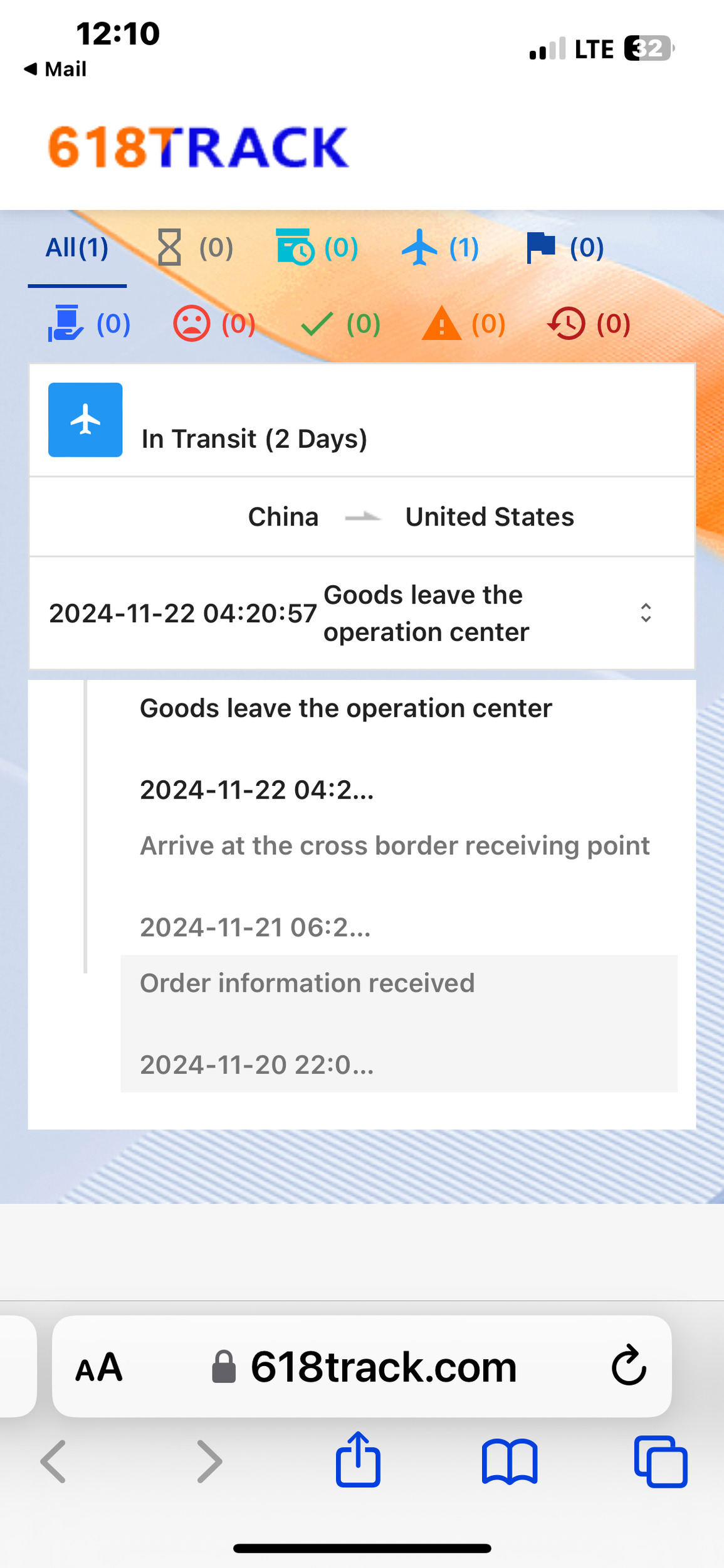Collapse tracking details with the up-down chevron

pyautogui.click(x=646, y=613)
